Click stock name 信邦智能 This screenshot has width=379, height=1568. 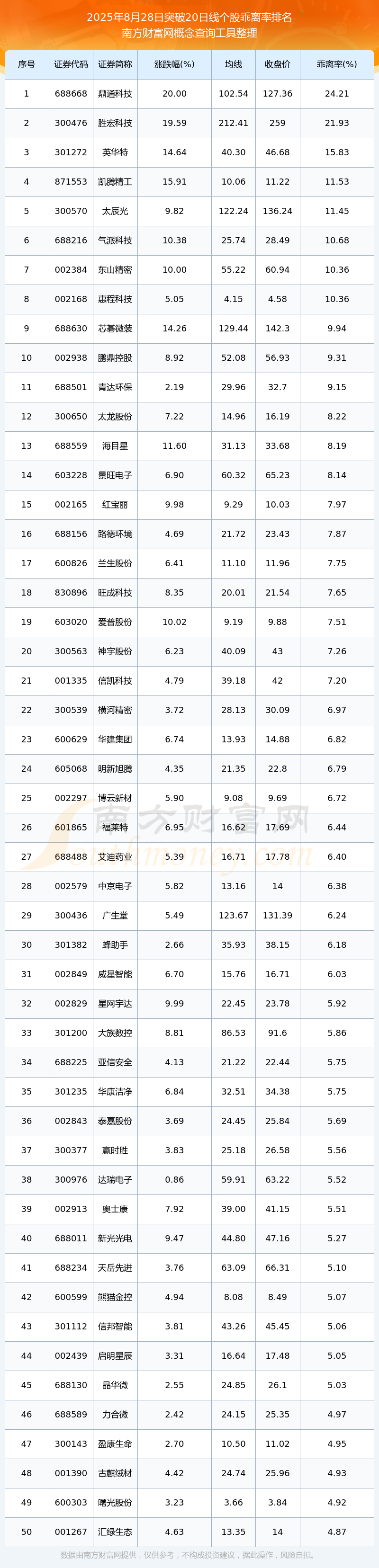pos(115,1327)
